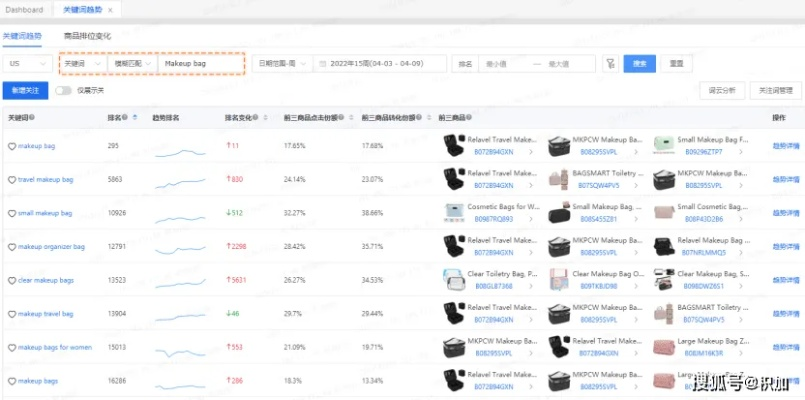Click Small Makeup Bag green thumbnail B09296ZTP7
This screenshot has width=805, height=400.
point(663,146)
